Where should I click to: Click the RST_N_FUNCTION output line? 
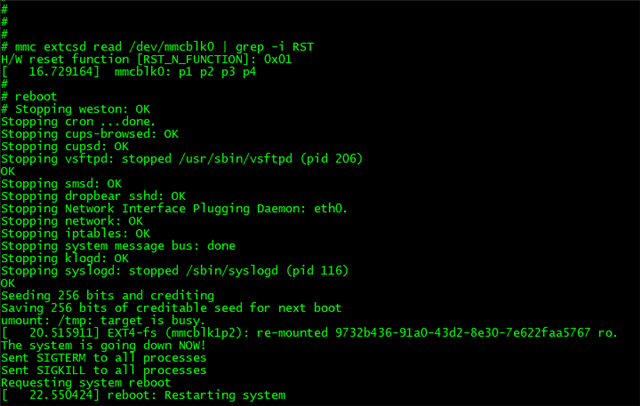(x=147, y=60)
